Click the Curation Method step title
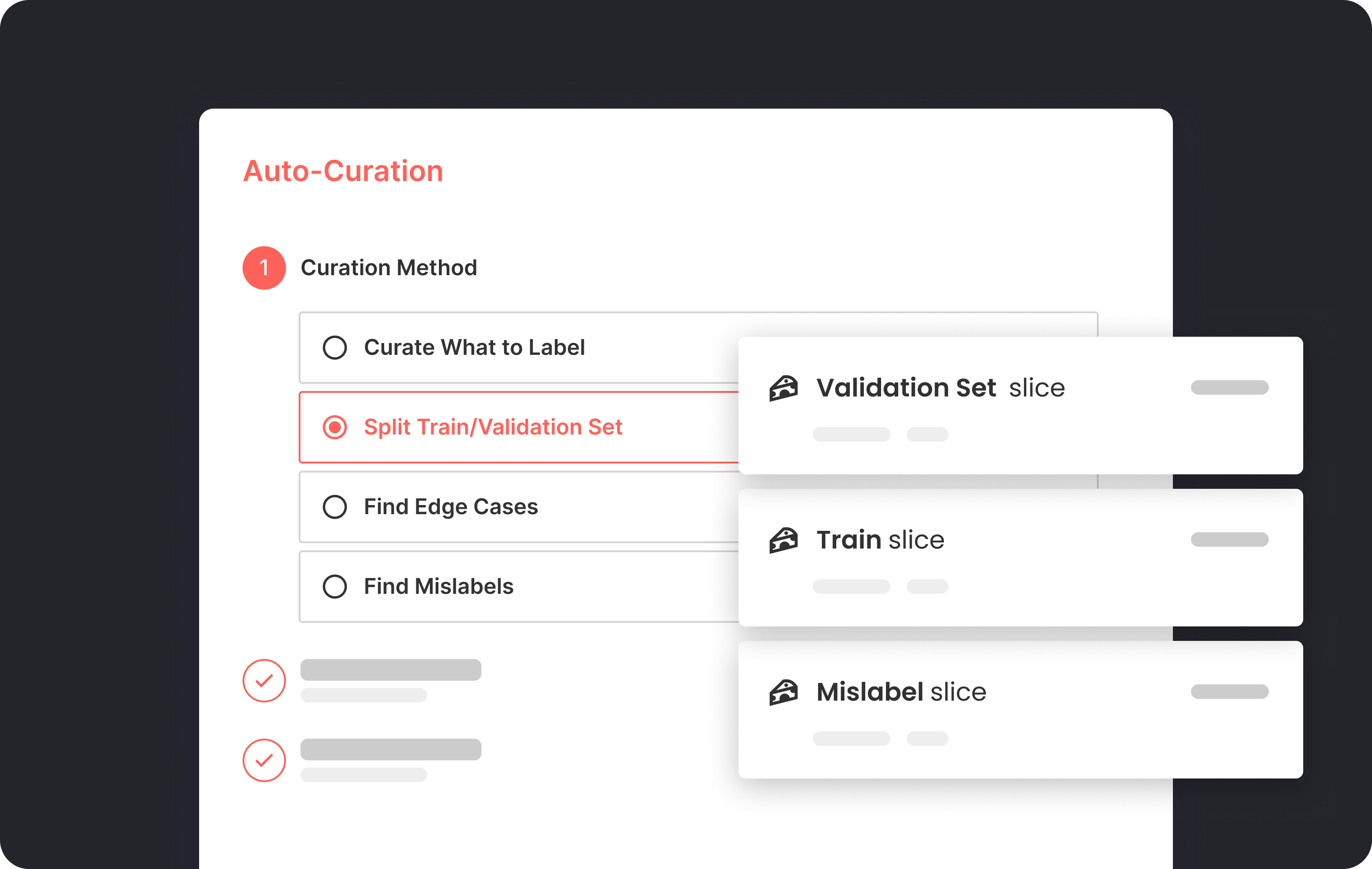Viewport: 1372px width, 869px height. tap(389, 268)
